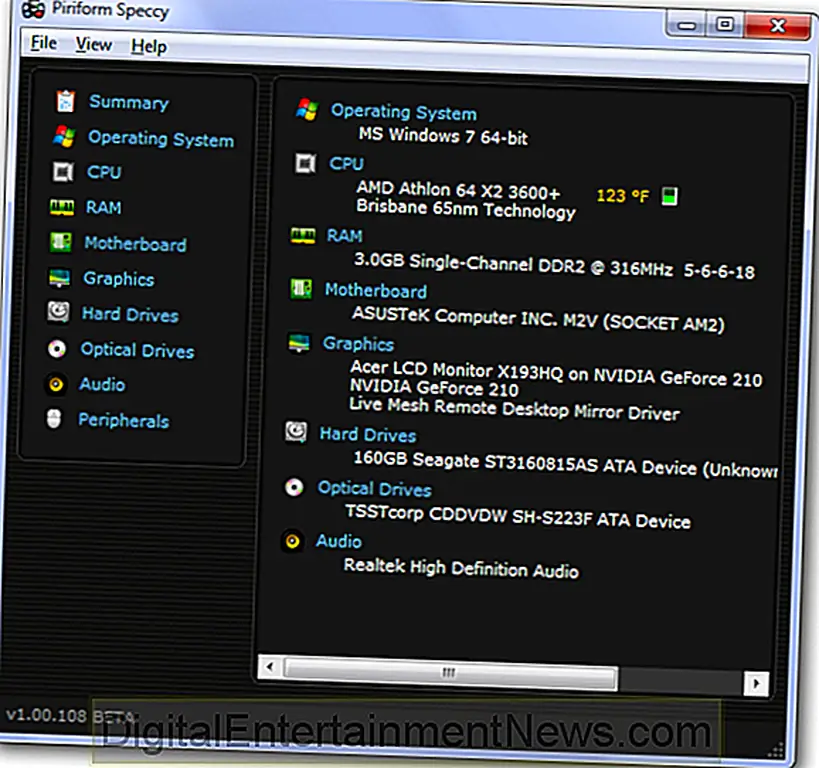Click the Optical Drives disc icon in sidebar
The height and width of the screenshot is (768, 819).
tap(57, 348)
